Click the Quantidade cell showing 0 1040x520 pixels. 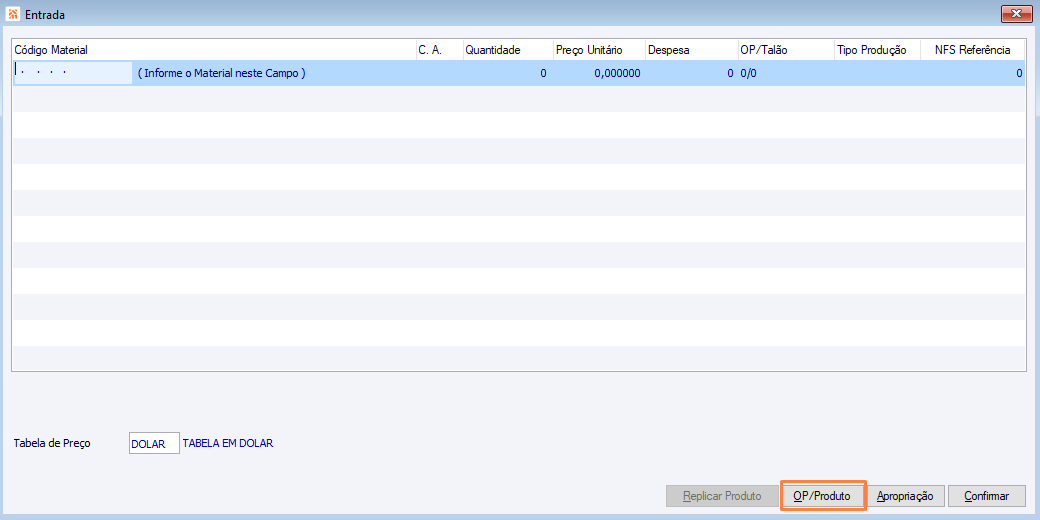click(x=508, y=74)
